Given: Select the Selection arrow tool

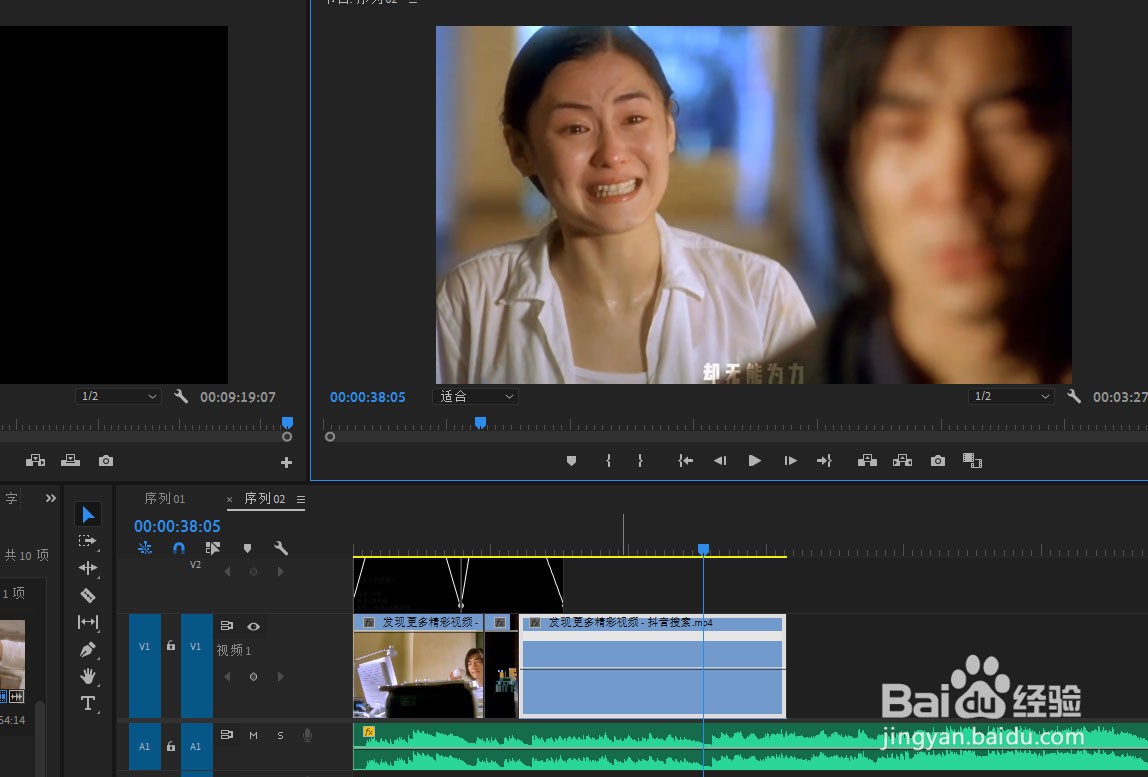Looking at the screenshot, I should pyautogui.click(x=88, y=514).
